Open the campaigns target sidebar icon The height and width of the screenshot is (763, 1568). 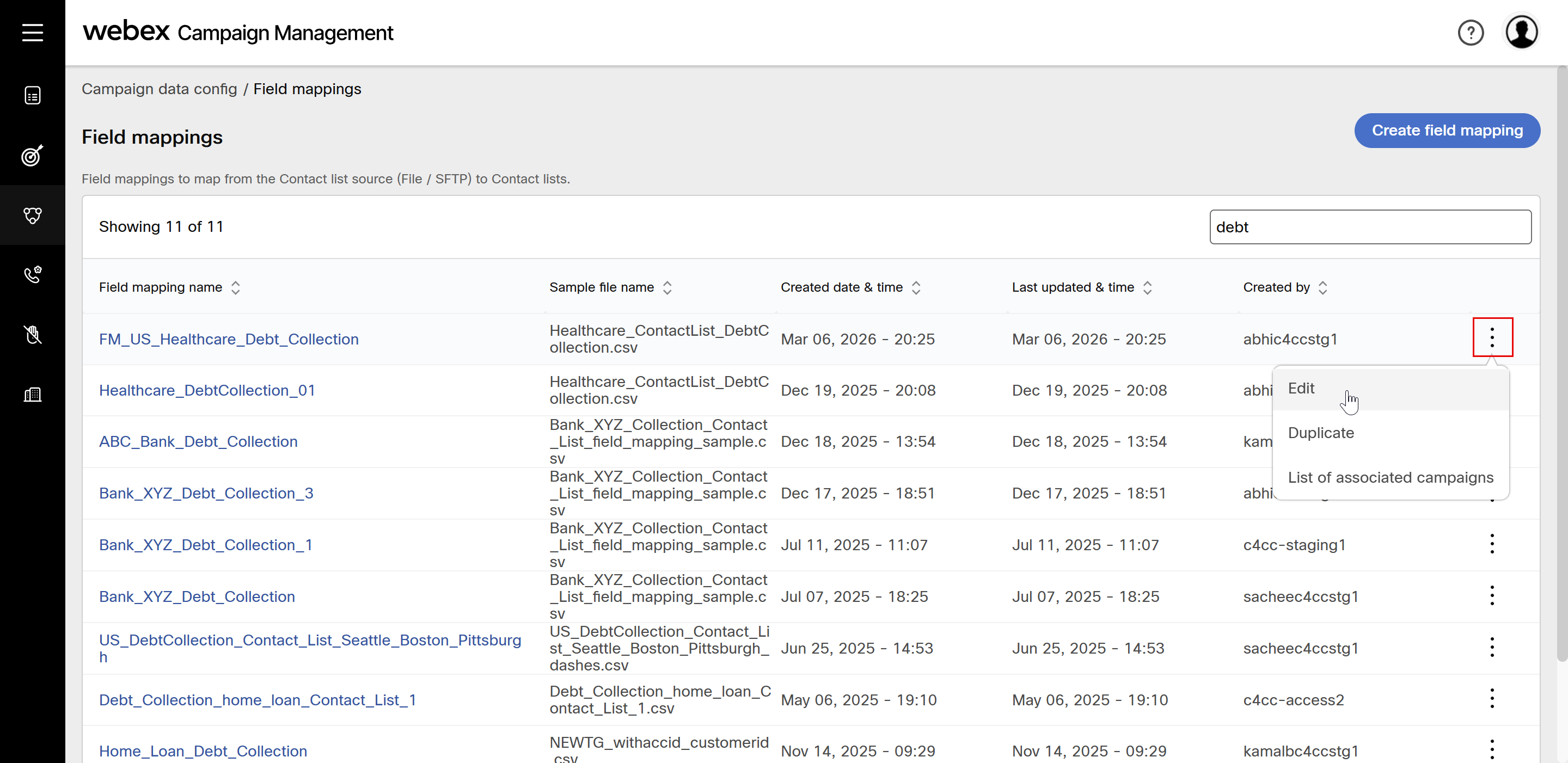point(32,155)
